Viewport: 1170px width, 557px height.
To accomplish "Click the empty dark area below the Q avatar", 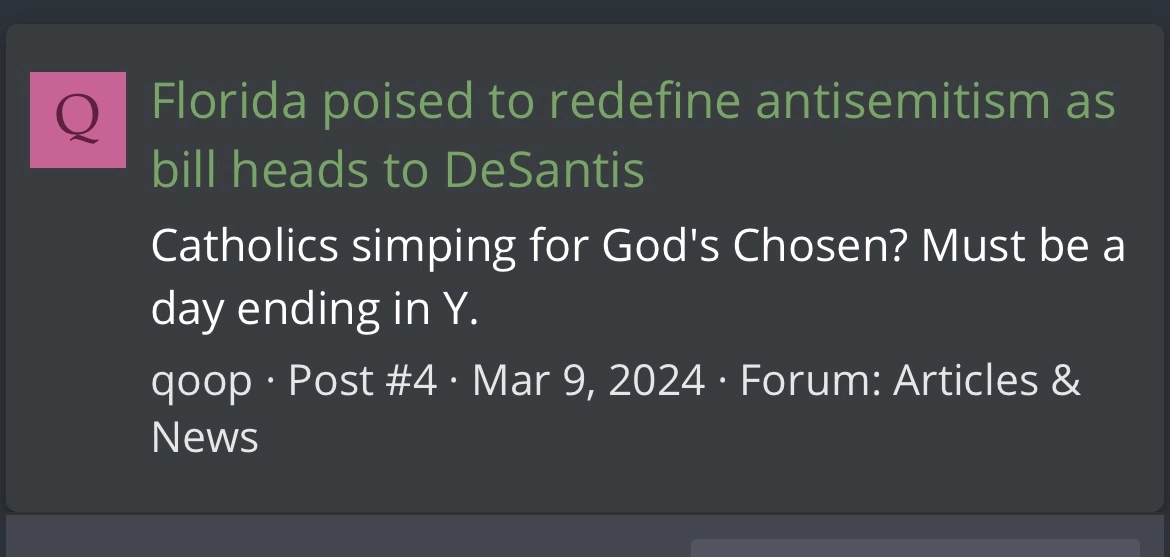I will (78, 336).
